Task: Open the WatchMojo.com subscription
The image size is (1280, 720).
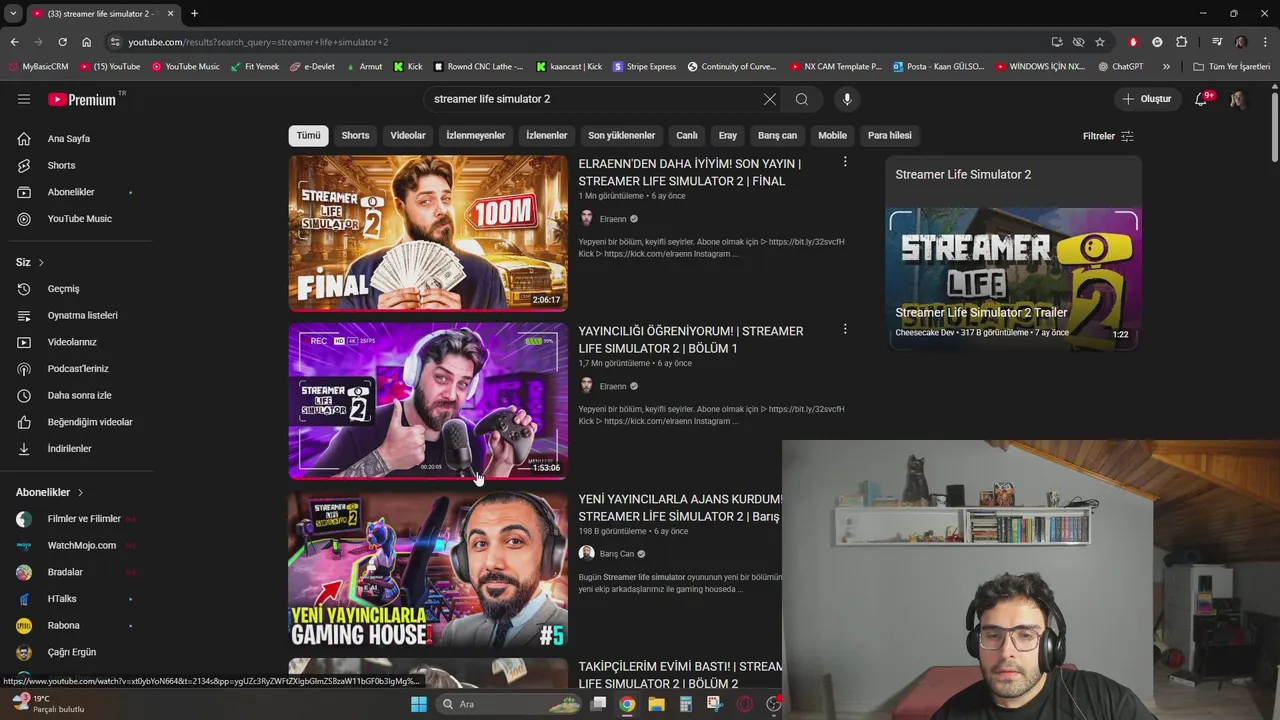Action: [x=82, y=546]
